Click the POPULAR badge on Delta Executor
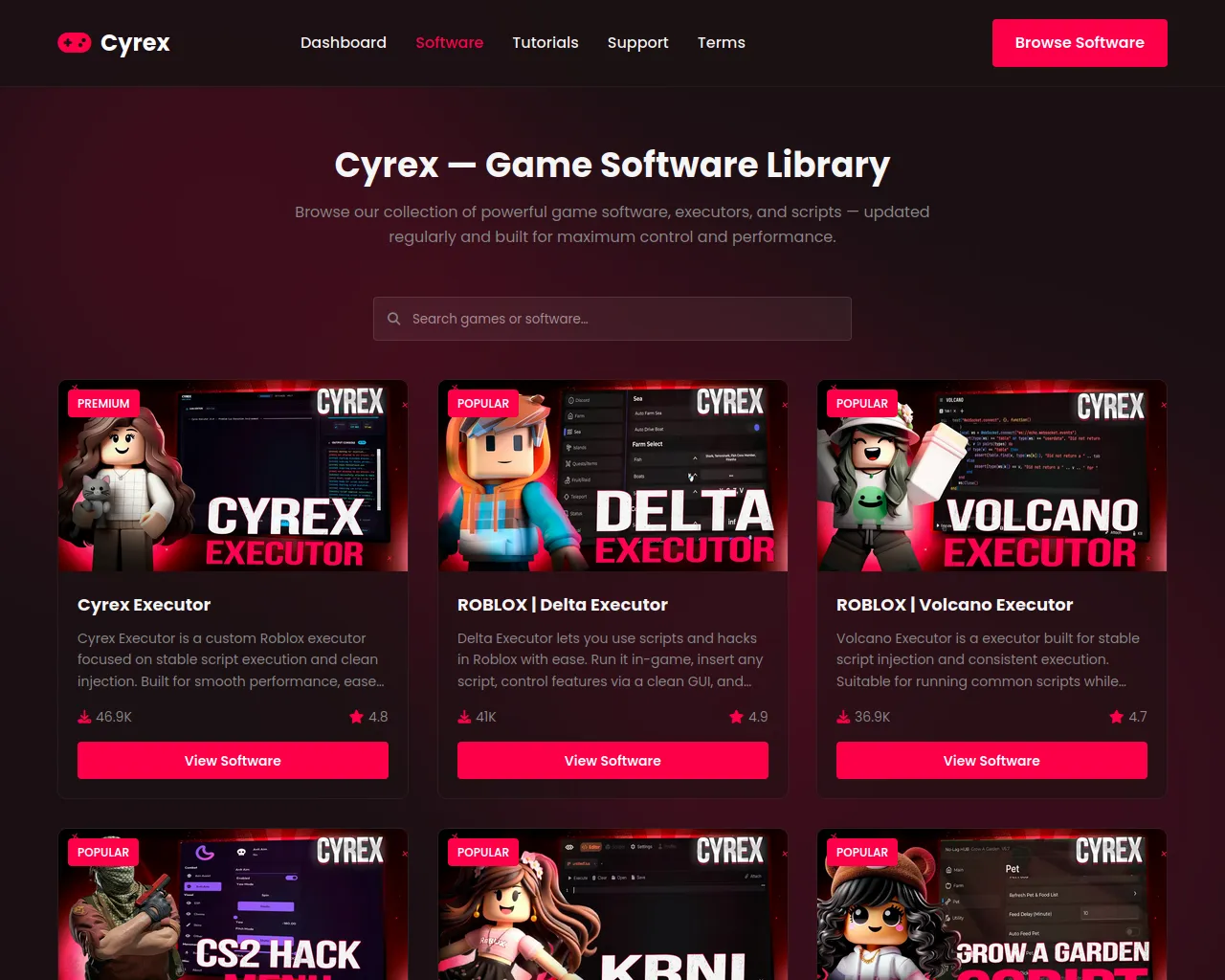The width and height of the screenshot is (1225, 980). pyautogui.click(x=483, y=404)
